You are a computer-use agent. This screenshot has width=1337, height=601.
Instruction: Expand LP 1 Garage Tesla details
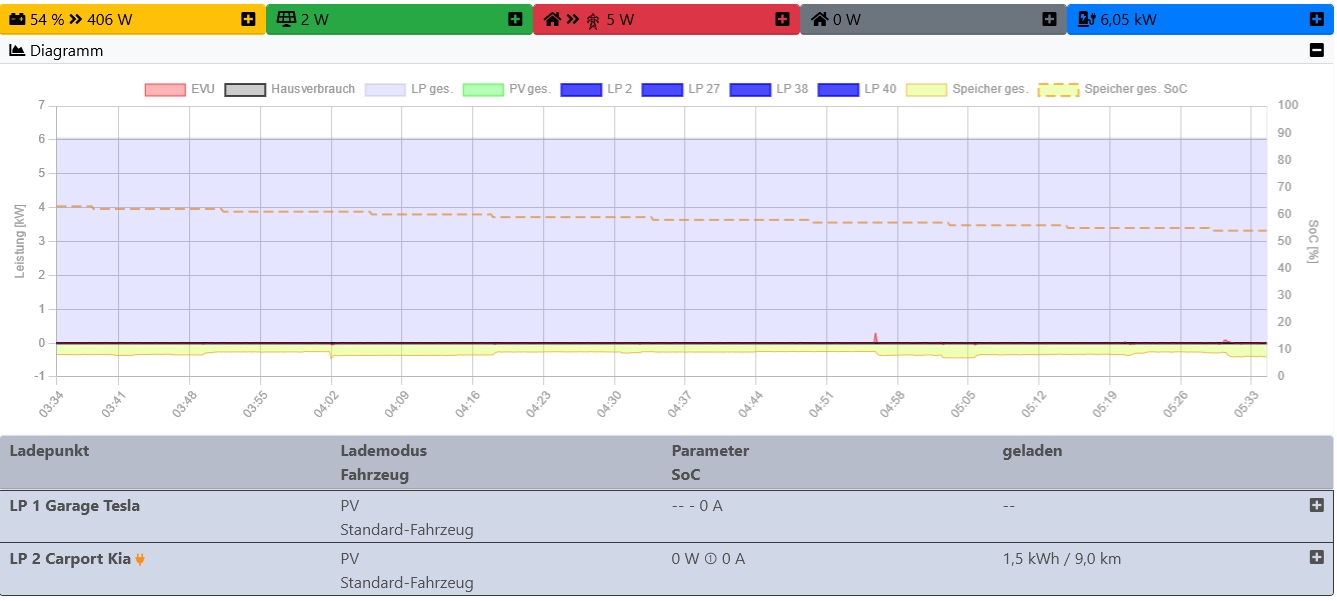click(x=1316, y=505)
